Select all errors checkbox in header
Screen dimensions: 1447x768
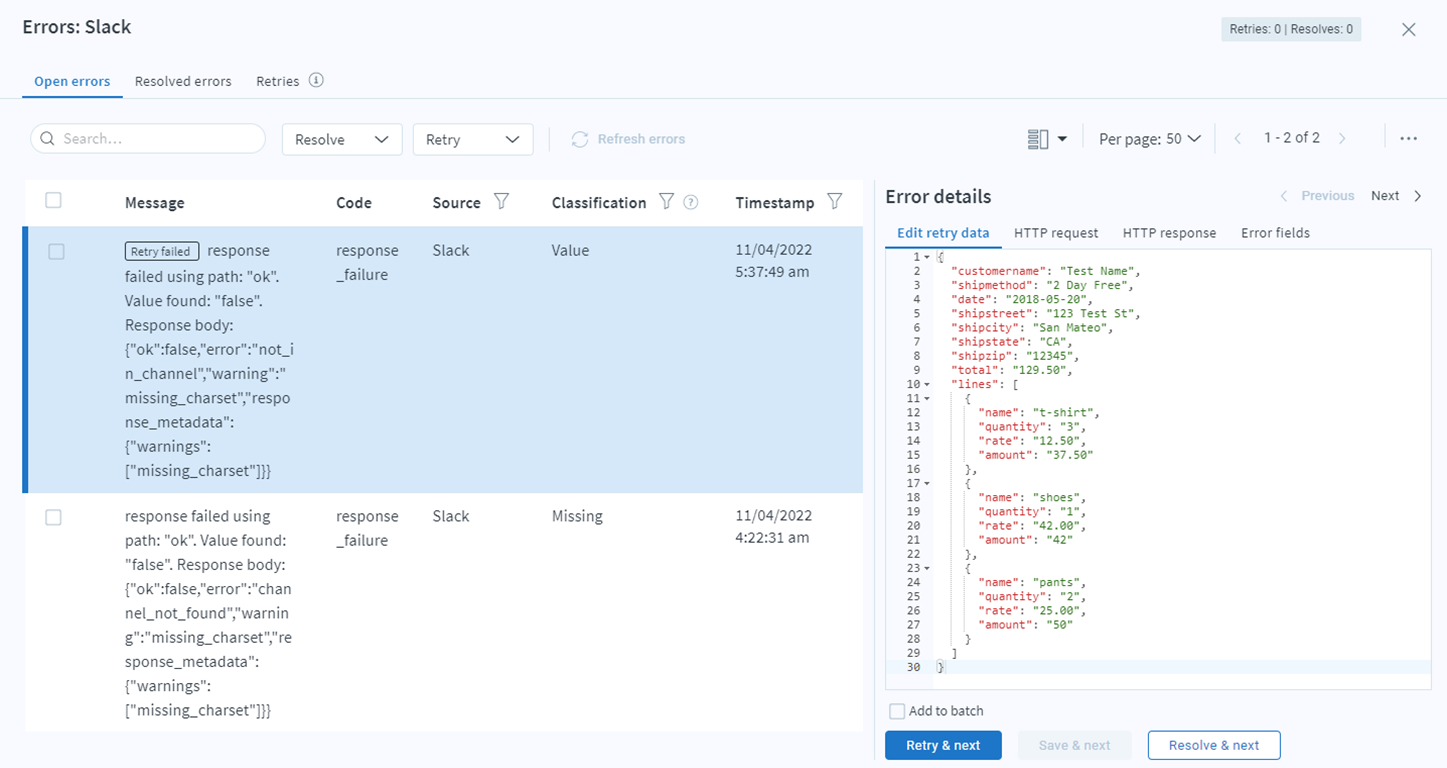[54, 201]
